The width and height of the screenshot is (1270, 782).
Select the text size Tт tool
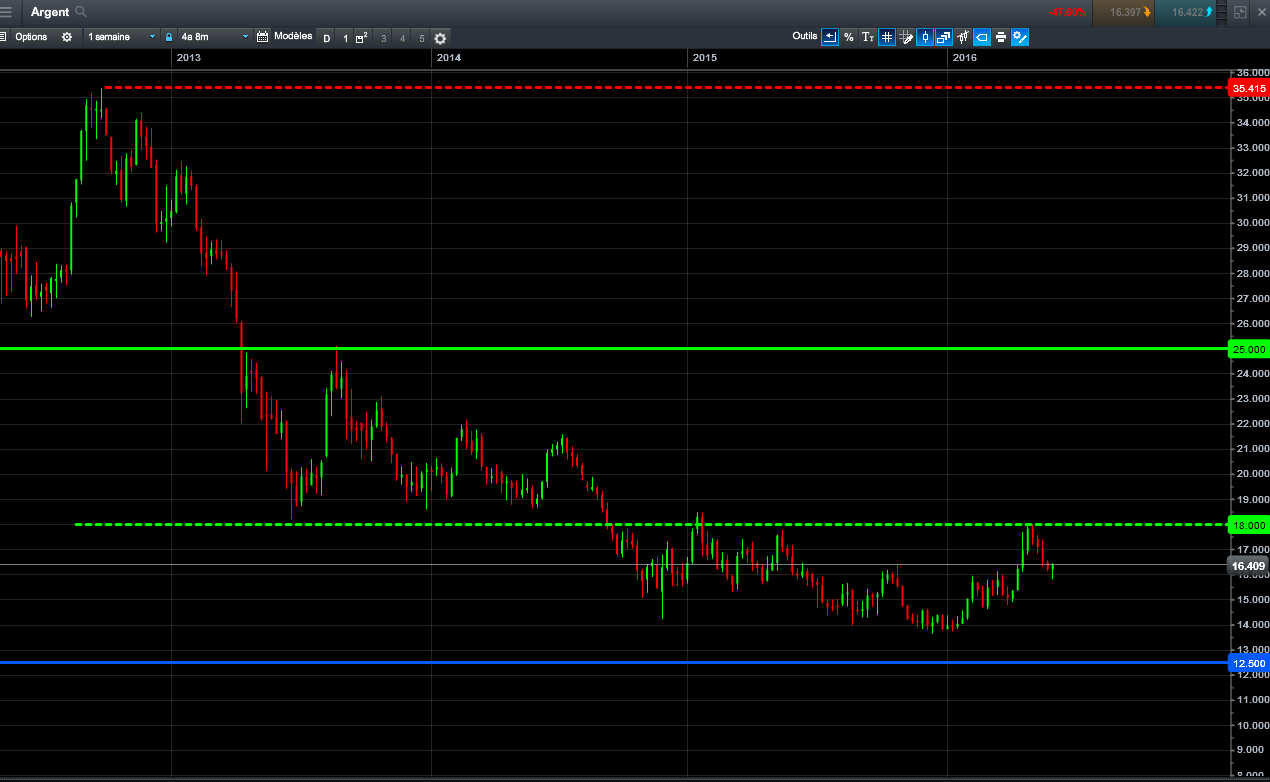click(x=868, y=37)
